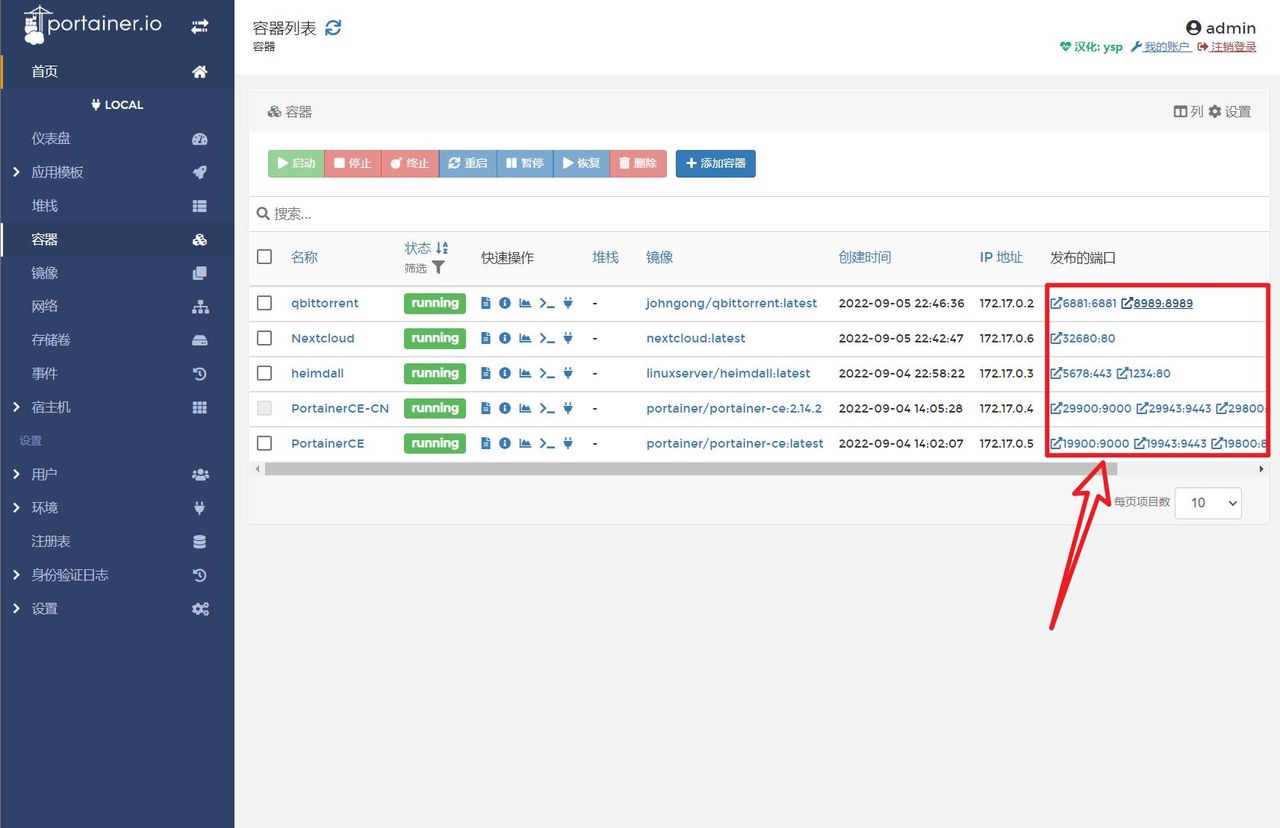Open nextcloud:latest image link
The image size is (1280, 828).
click(x=696, y=338)
